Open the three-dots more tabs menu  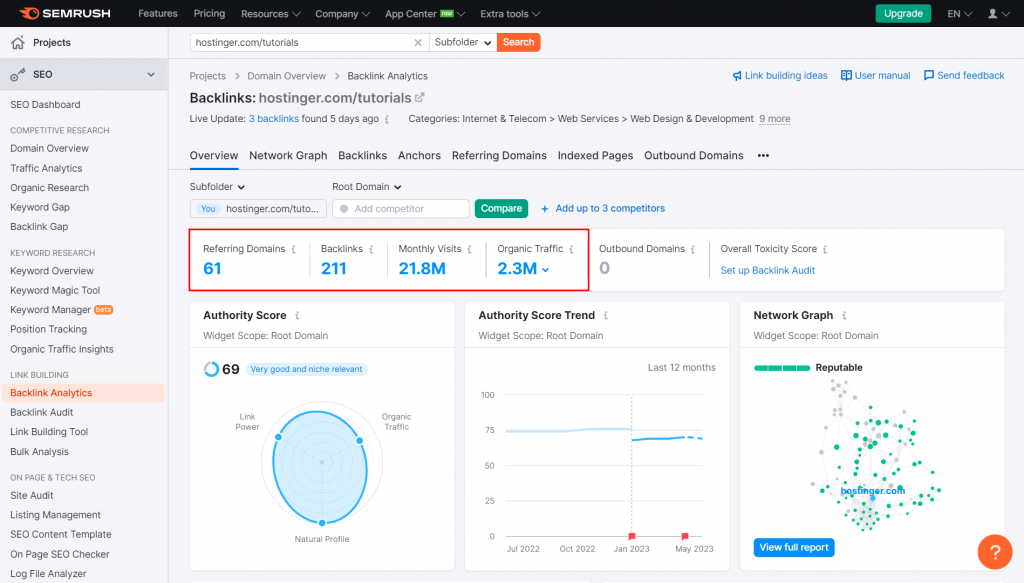[763, 156]
